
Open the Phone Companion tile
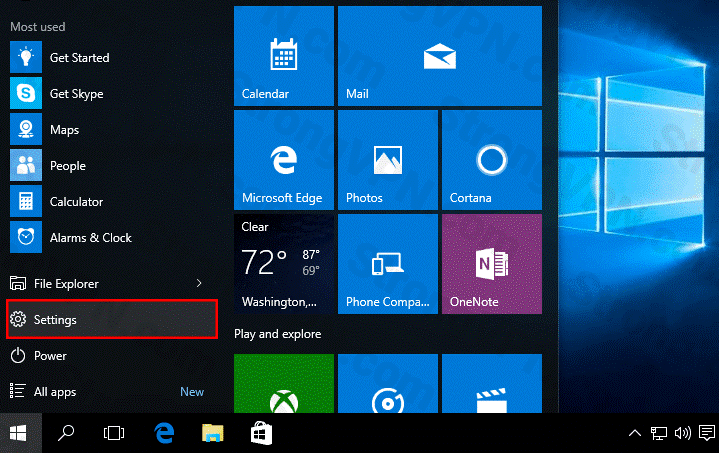388,264
